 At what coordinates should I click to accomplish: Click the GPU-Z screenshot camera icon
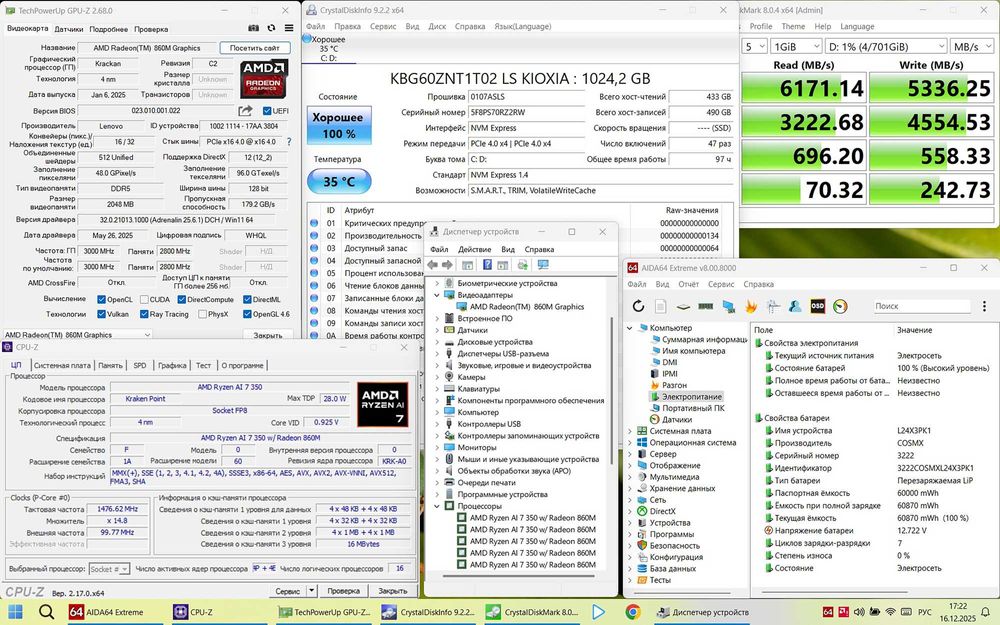(x=253, y=28)
